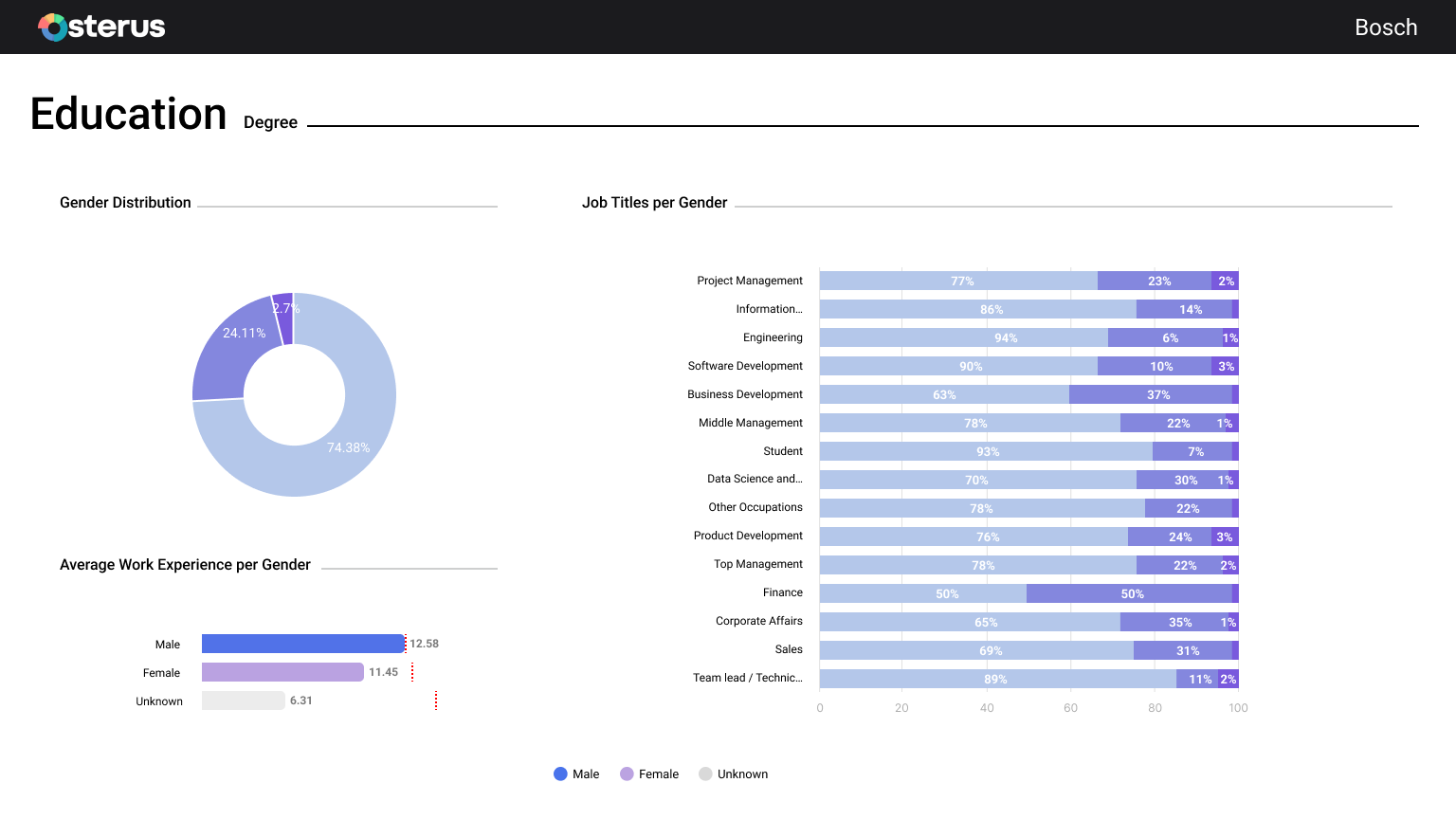The width and height of the screenshot is (1456, 819).
Task: Click the 37% segment in Business Development
Action: 1151,394
